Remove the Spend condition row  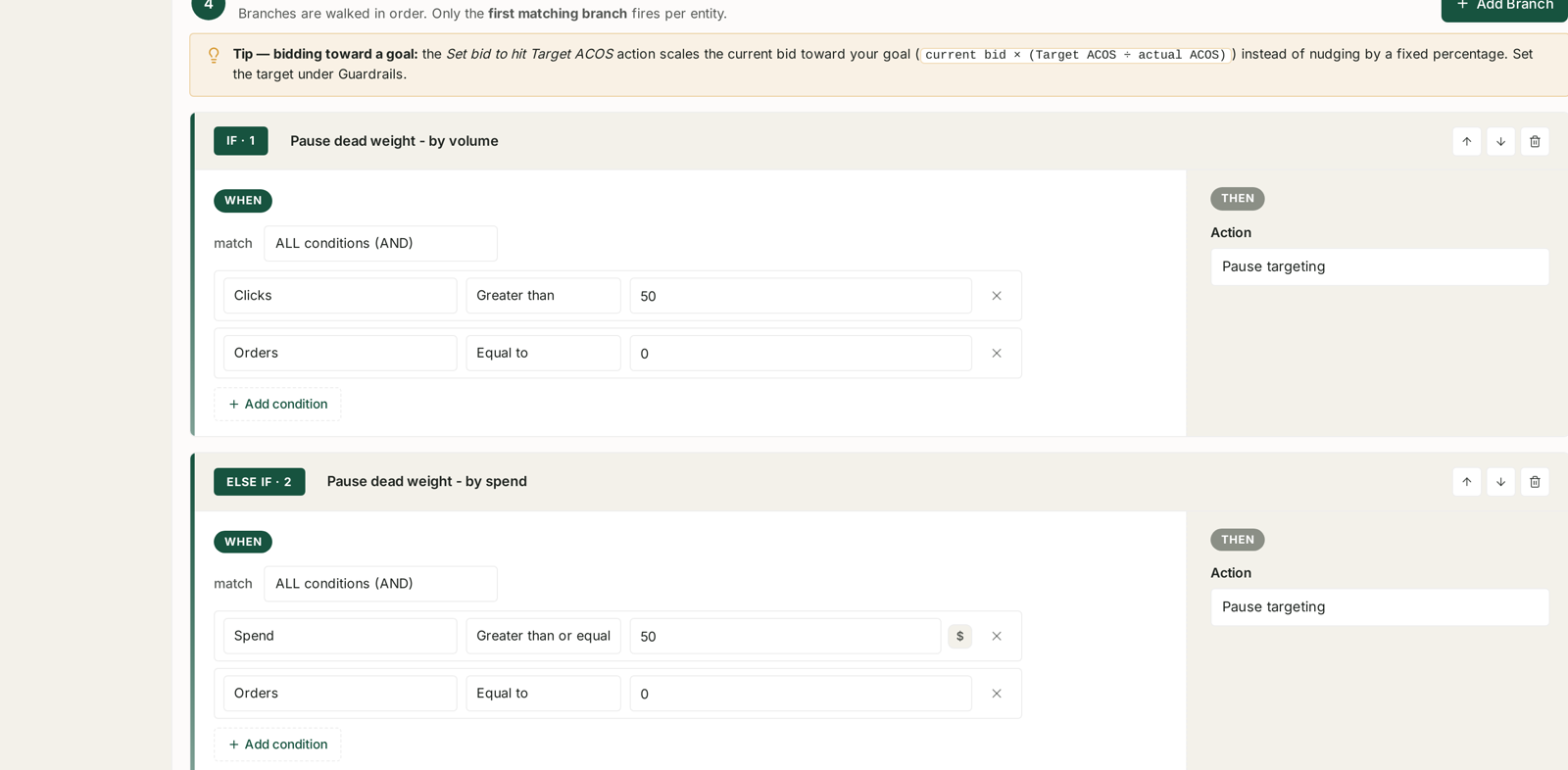tap(997, 637)
